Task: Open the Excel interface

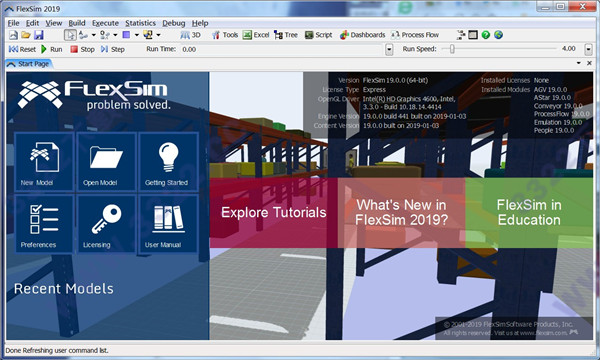Action: [256, 35]
